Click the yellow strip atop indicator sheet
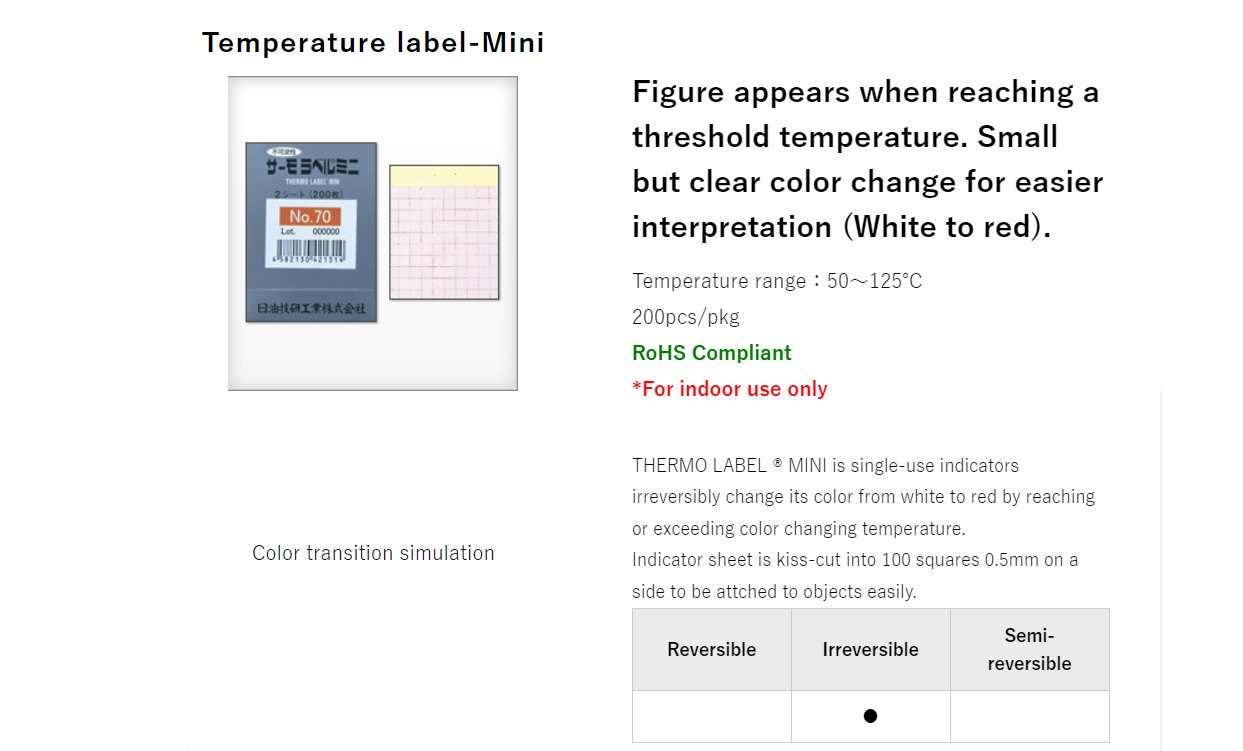The image size is (1243, 751). (x=444, y=176)
